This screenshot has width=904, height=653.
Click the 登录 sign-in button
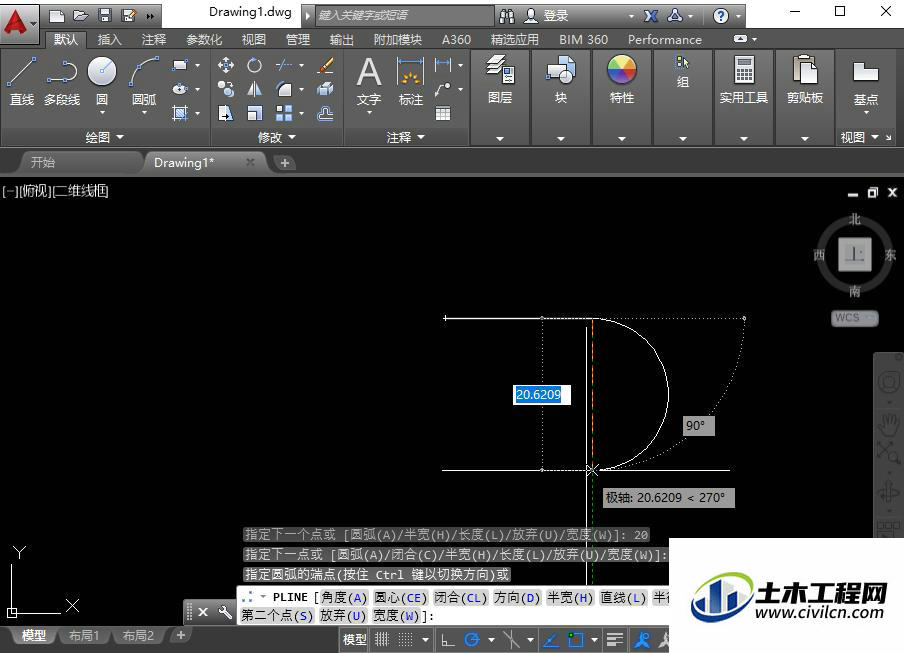pos(547,16)
